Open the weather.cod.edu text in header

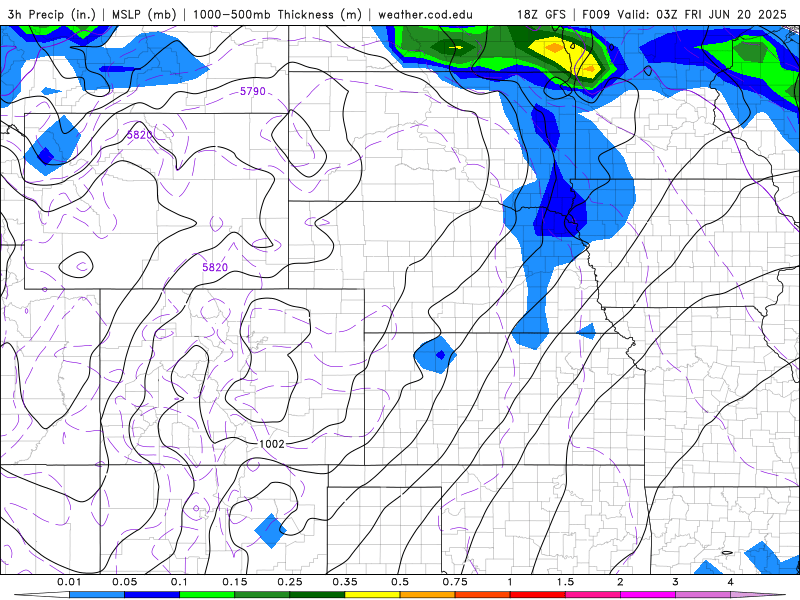coord(425,14)
